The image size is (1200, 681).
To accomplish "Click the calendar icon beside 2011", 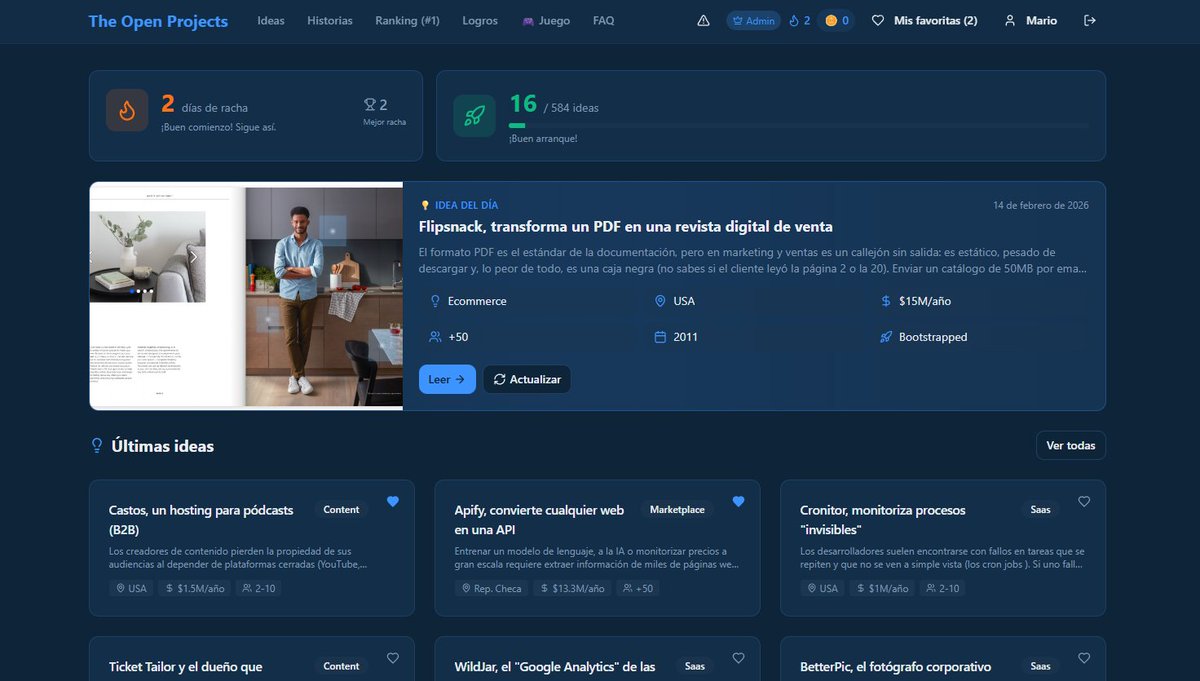I will pyautogui.click(x=660, y=337).
